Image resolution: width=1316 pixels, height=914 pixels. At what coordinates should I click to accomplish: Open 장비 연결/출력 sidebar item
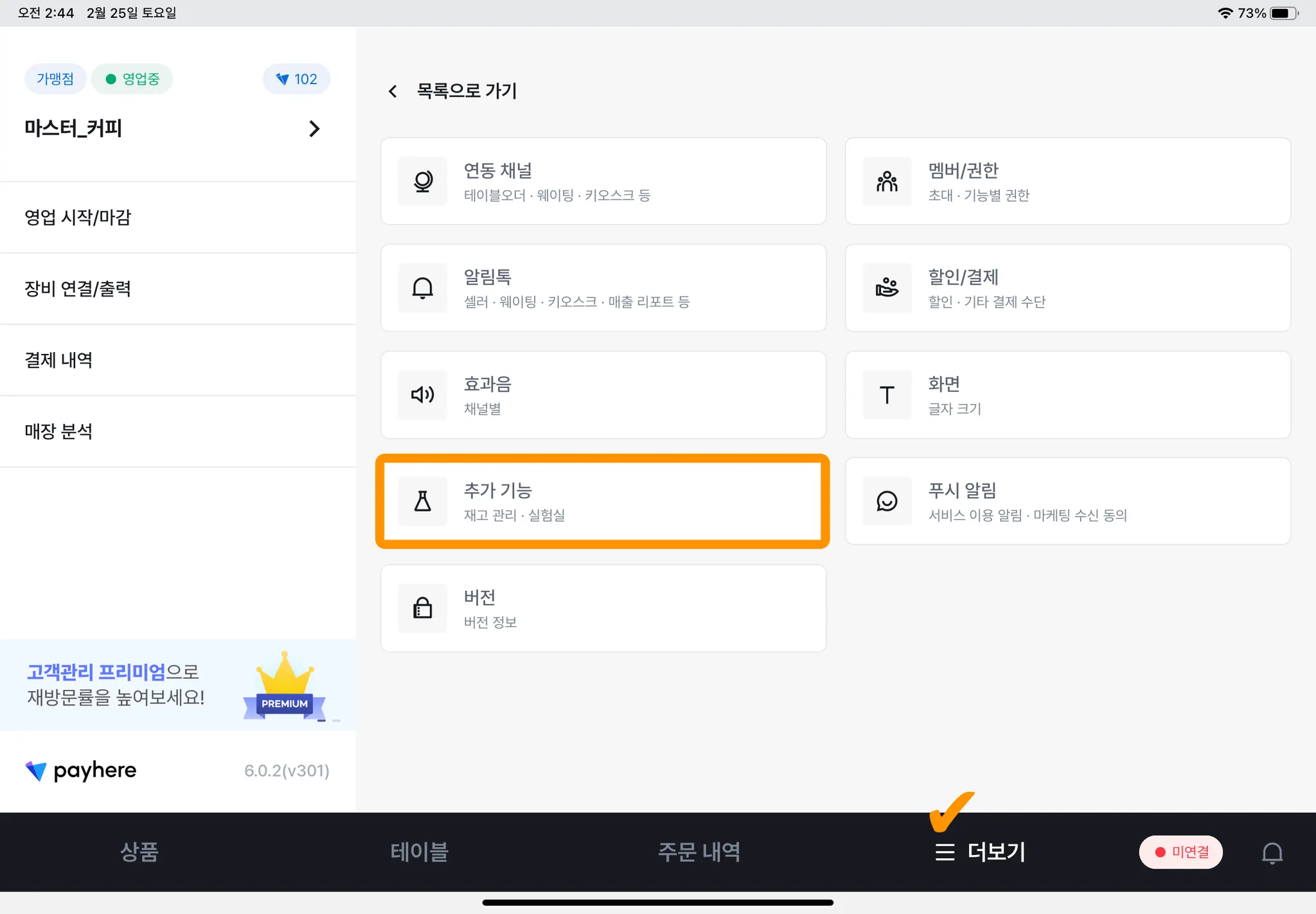coord(178,288)
